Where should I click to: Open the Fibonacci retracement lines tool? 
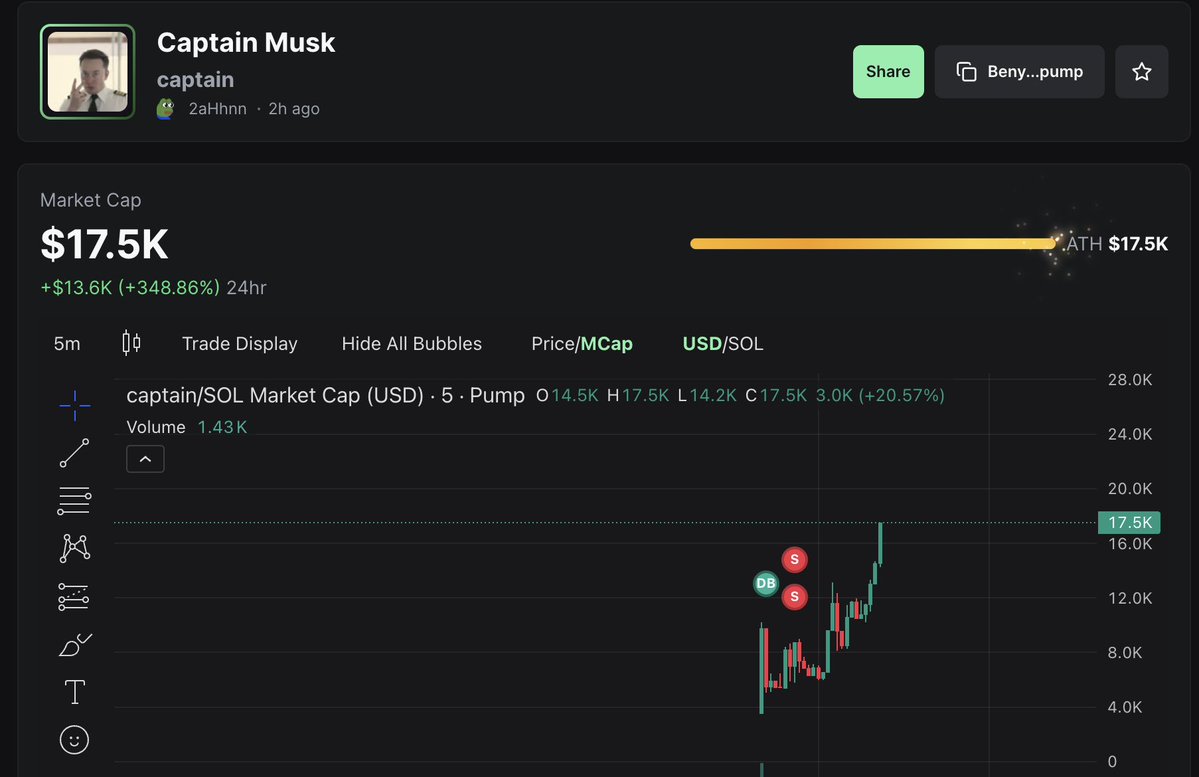click(74, 501)
